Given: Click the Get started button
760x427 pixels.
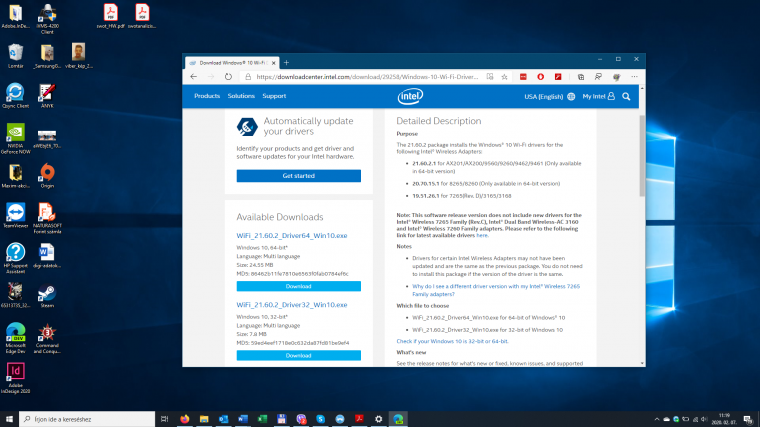Looking at the screenshot, I should [299, 175].
